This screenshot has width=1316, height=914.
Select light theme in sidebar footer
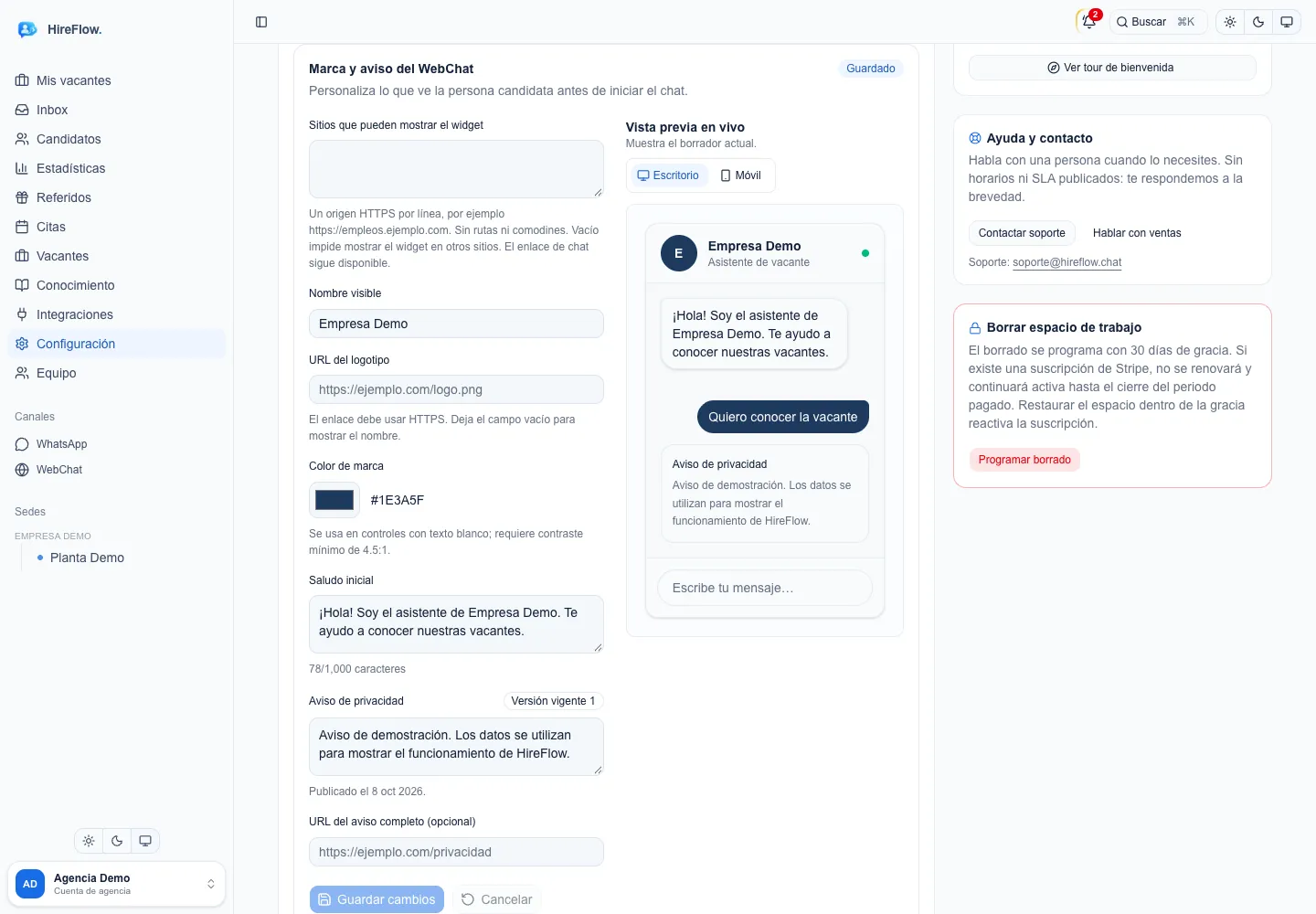click(x=89, y=841)
